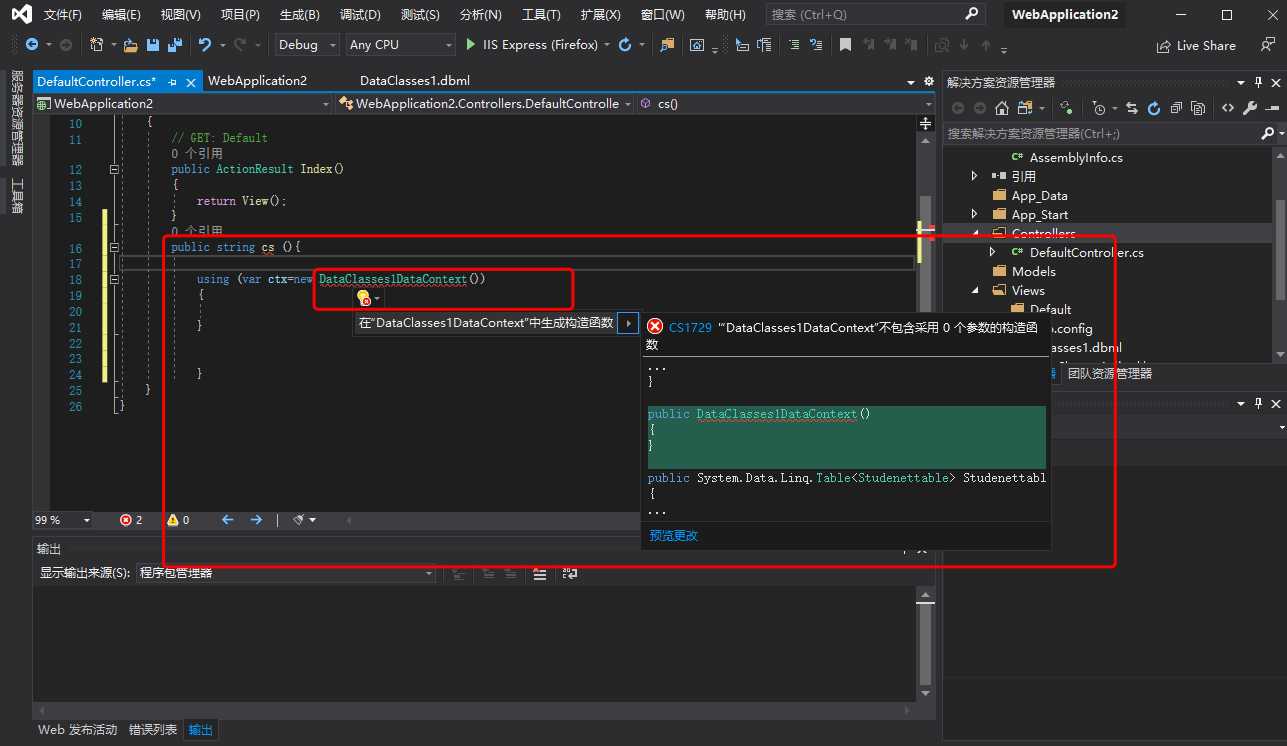Click the Home icon in Solution Explorer
1287x746 pixels.
[1001, 108]
